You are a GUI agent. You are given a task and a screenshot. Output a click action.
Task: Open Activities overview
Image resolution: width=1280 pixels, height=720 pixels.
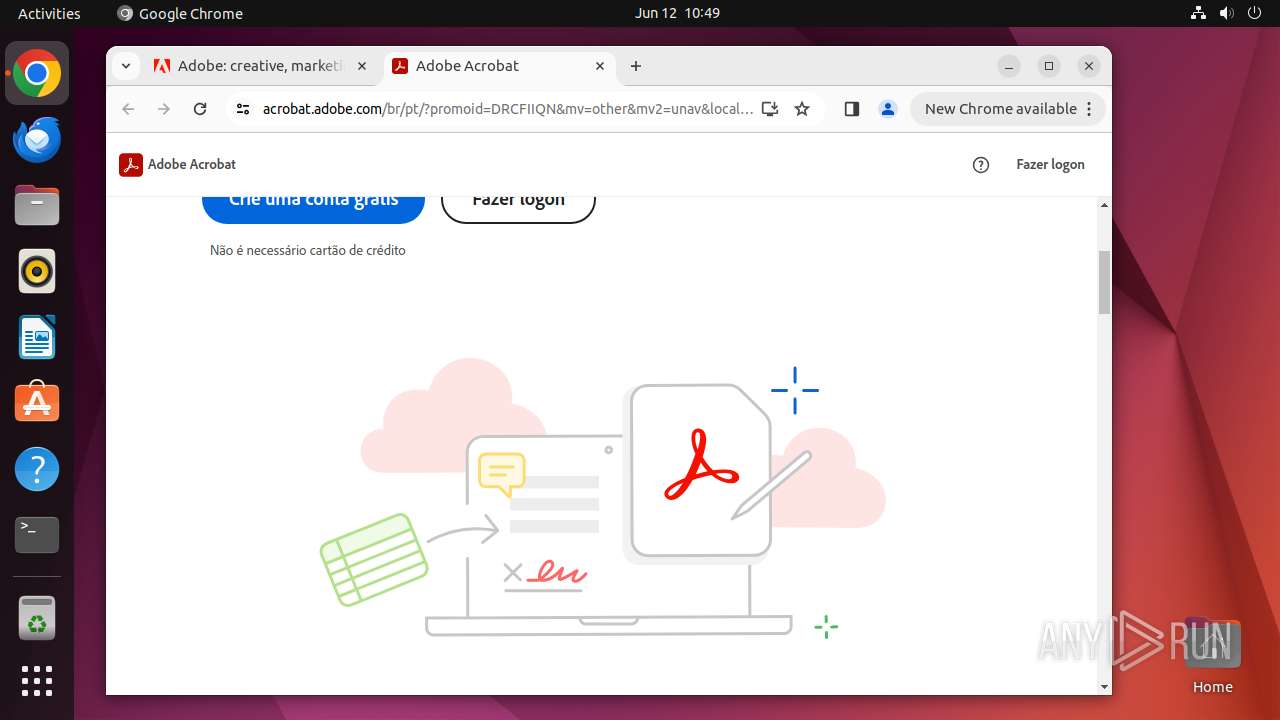pos(49,13)
